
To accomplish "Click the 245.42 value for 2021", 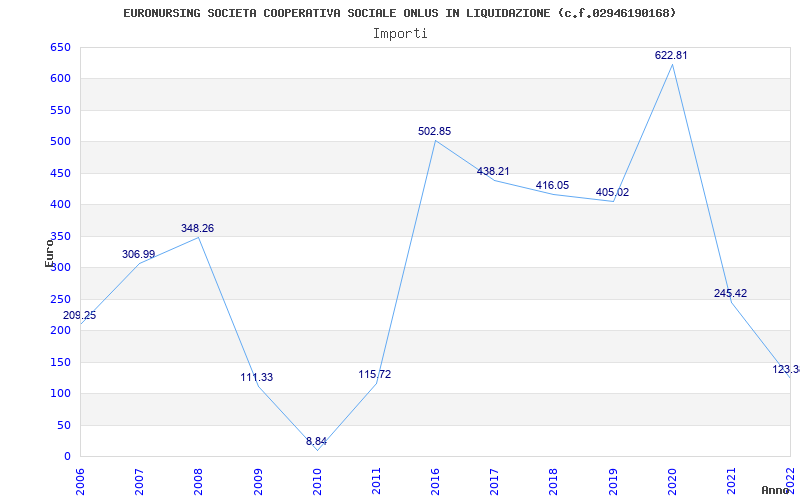I will [x=730, y=293].
